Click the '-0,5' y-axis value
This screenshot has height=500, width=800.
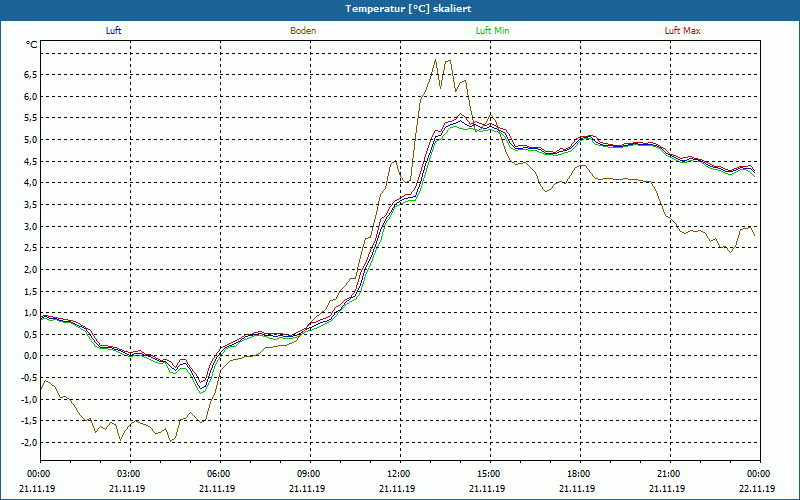pyautogui.click(x=29, y=378)
